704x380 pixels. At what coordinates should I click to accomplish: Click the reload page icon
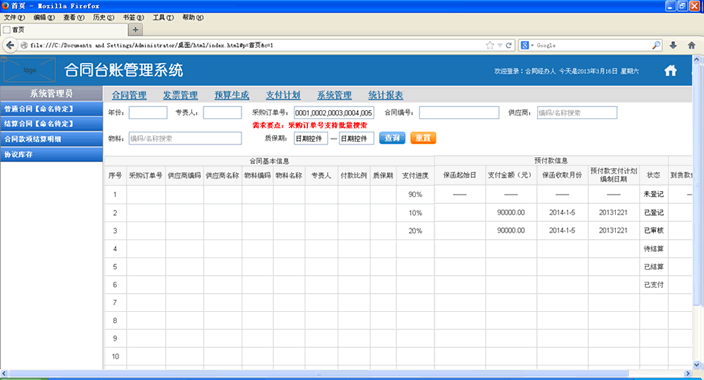coord(509,45)
